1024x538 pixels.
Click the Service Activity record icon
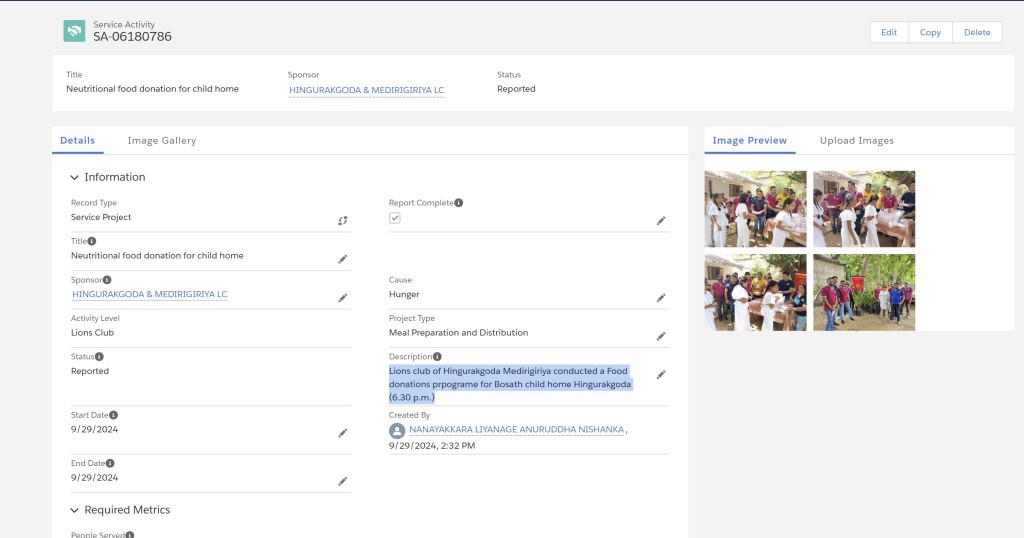(x=74, y=31)
